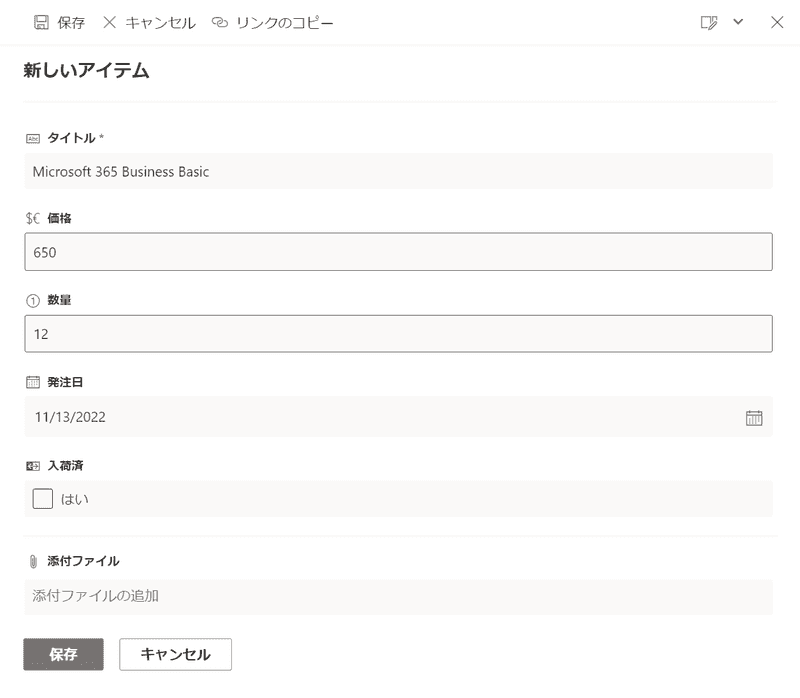Viewport: 800px width, 698px height.
Task: Click the currency icon beside 価格 label
Action: pos(32,217)
